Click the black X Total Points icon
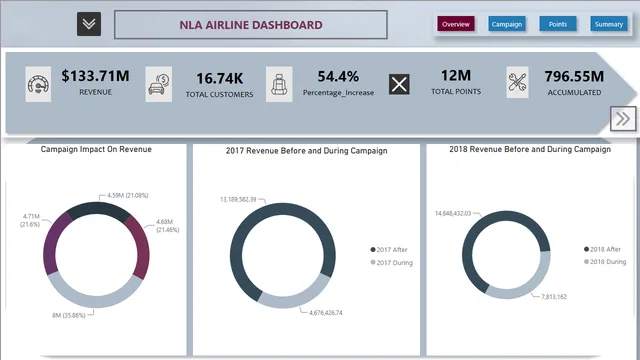Viewport: 640px width, 360px height. 399,84
